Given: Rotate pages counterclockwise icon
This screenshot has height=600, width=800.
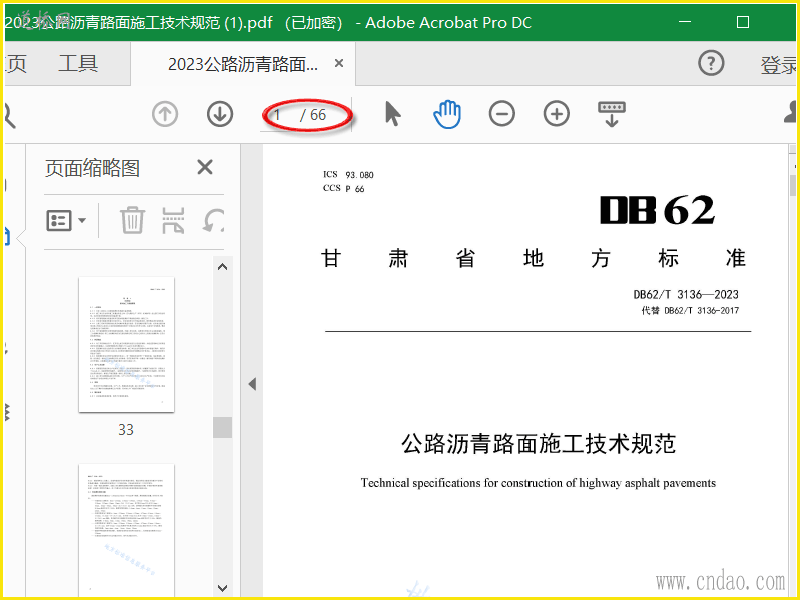Looking at the screenshot, I should (213, 220).
